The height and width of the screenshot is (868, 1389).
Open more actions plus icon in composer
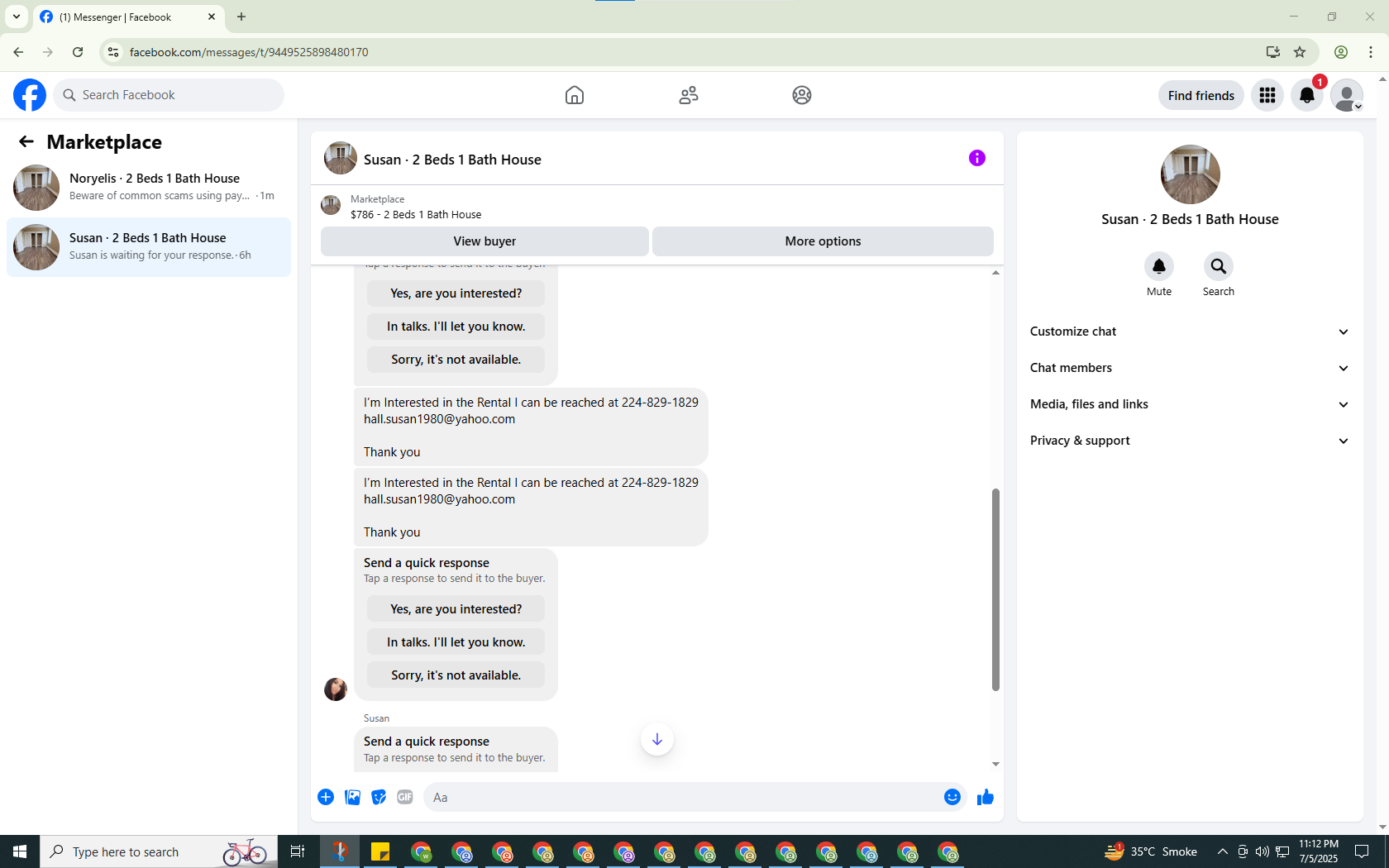(x=326, y=797)
